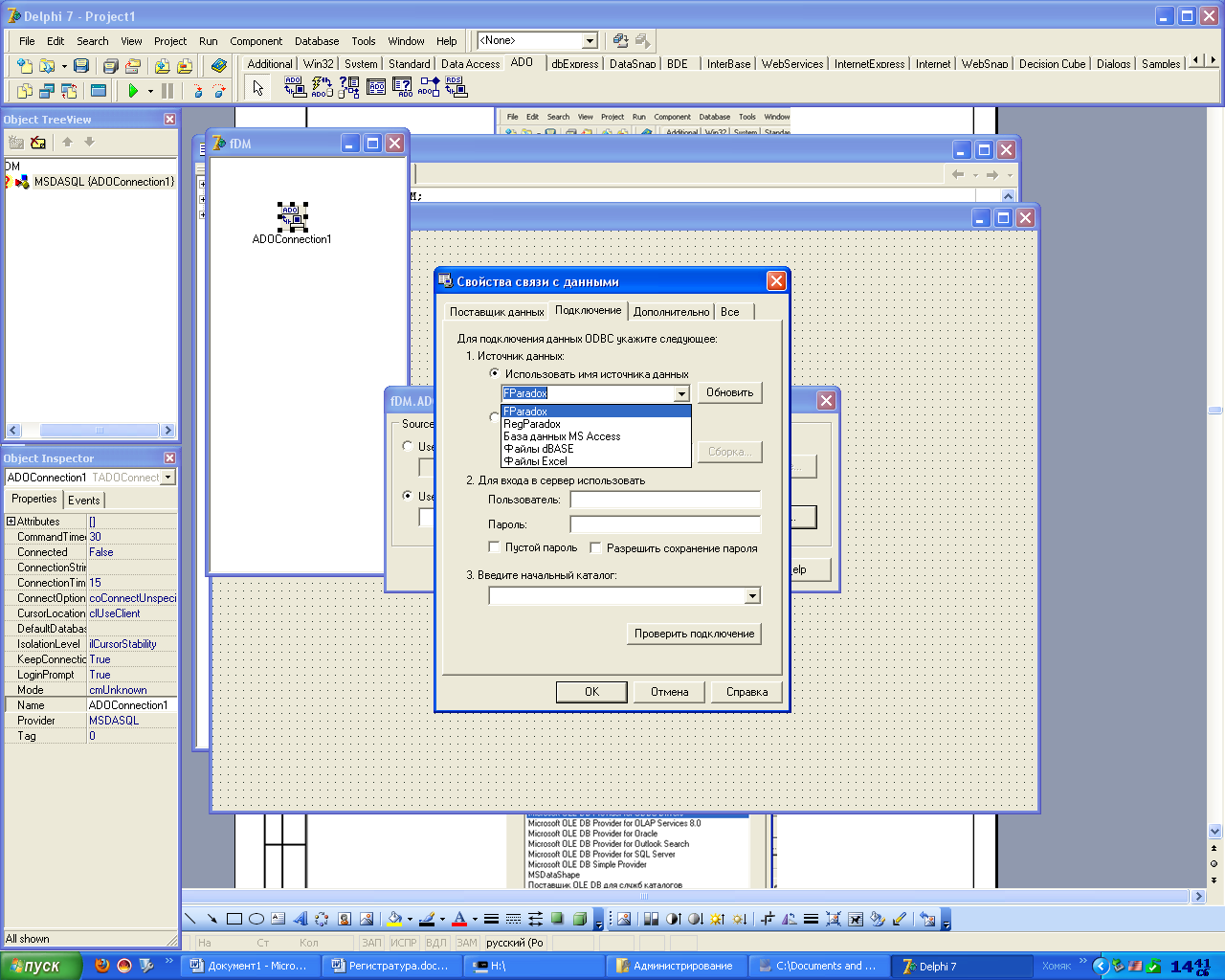Click the View Form toolbar icon
1225x980 pixels.
point(47,91)
